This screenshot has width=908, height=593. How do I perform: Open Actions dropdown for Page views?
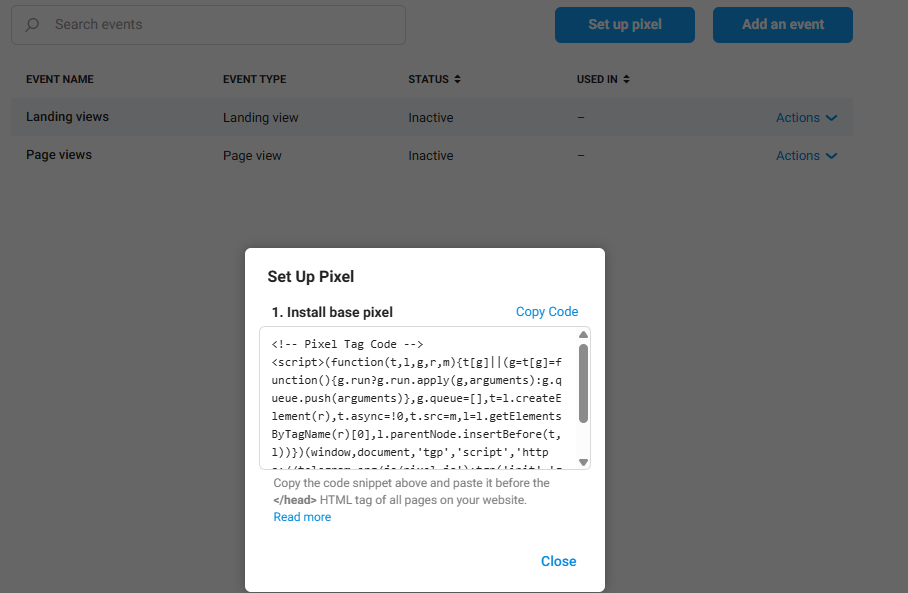(x=805, y=156)
